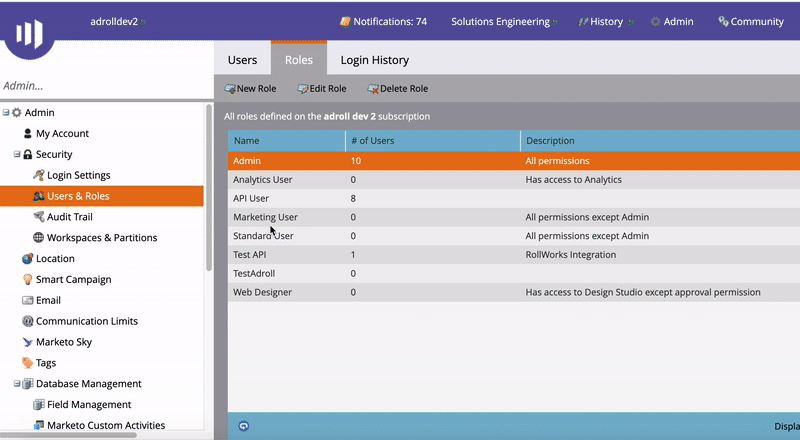800x440 pixels.
Task: Select the TestAdroll role row
Action: [514, 274]
